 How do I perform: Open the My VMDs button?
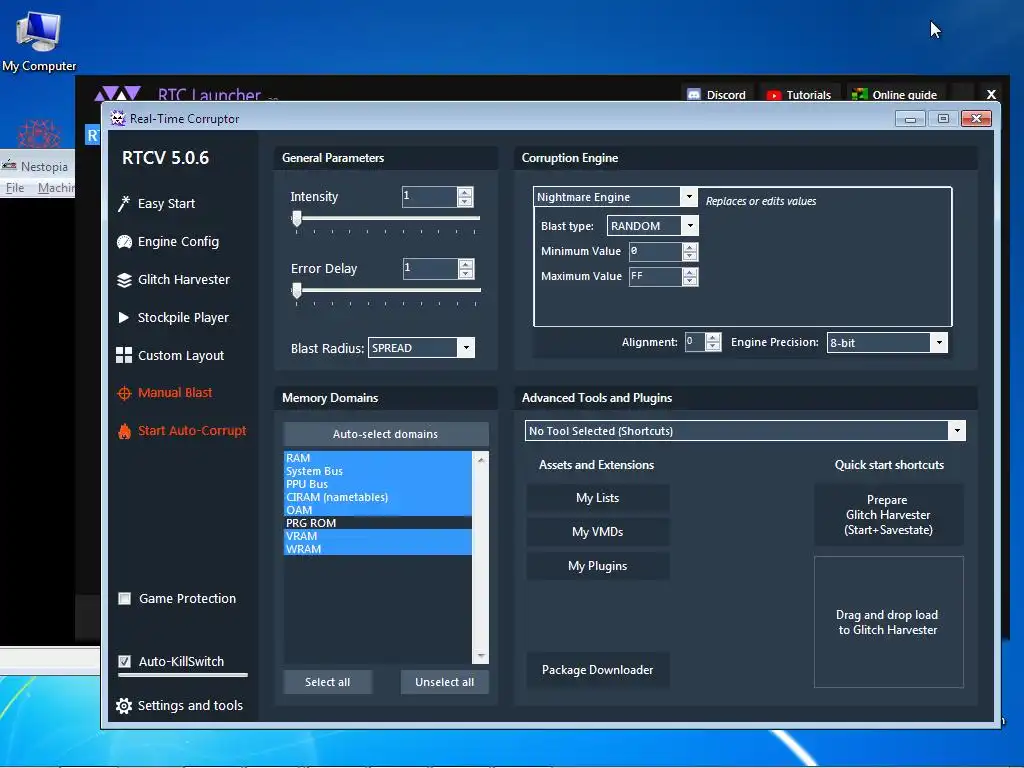pyautogui.click(x=598, y=532)
